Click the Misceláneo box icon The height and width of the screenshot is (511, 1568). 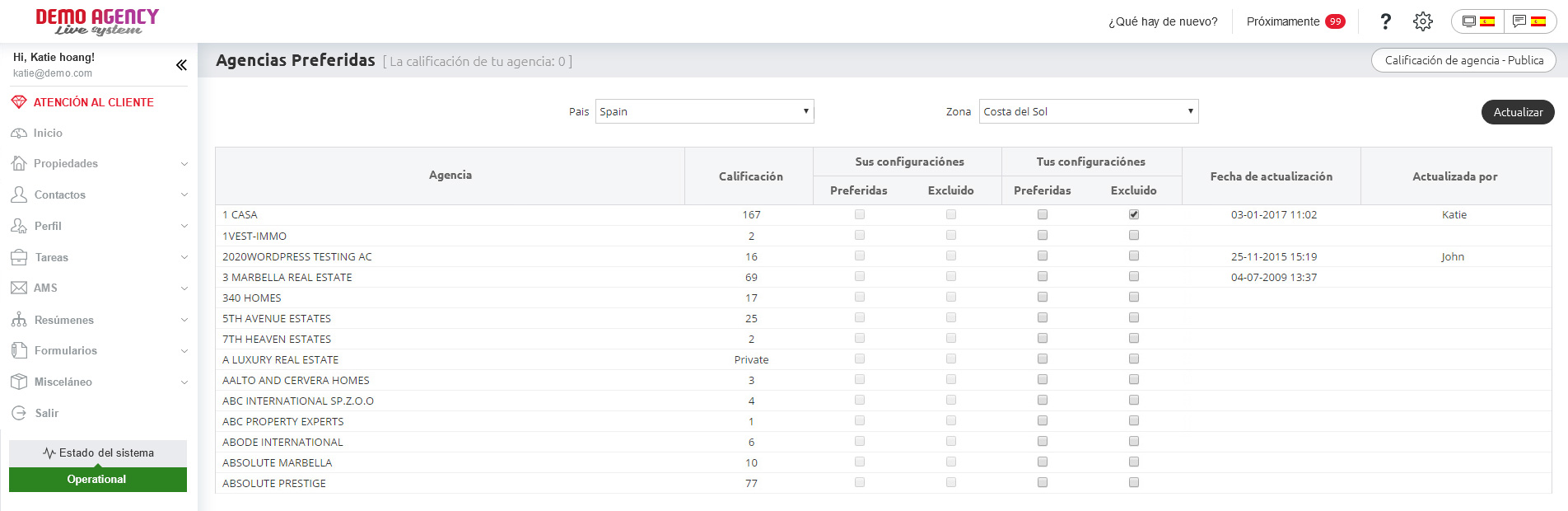[x=19, y=382]
